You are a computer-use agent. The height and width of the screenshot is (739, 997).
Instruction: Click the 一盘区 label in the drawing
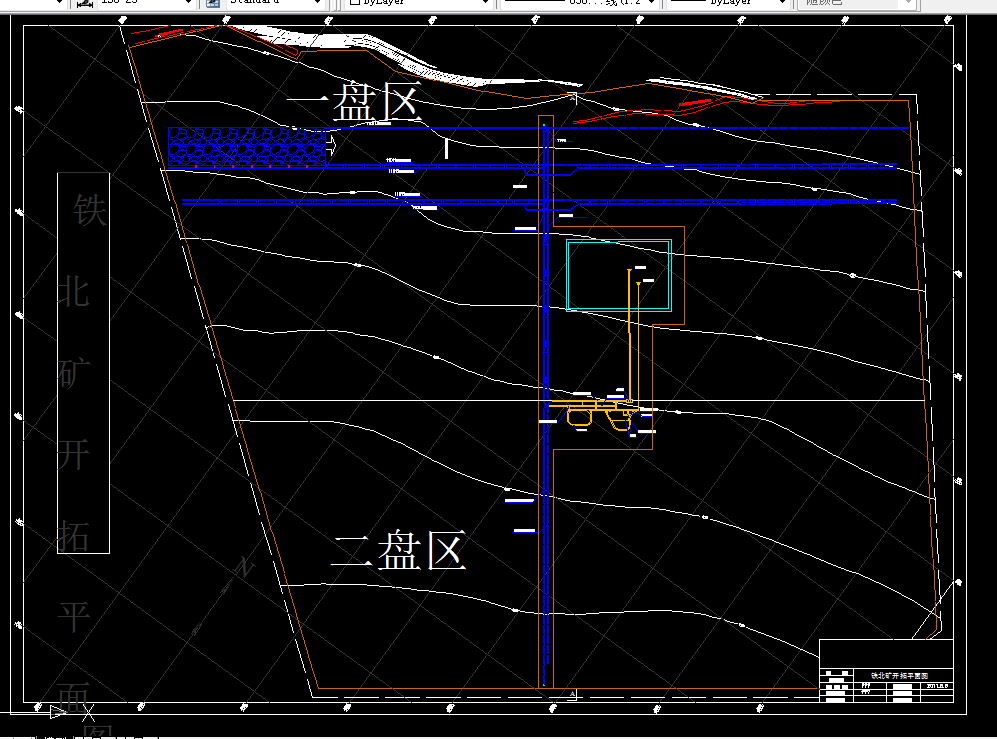tap(354, 102)
